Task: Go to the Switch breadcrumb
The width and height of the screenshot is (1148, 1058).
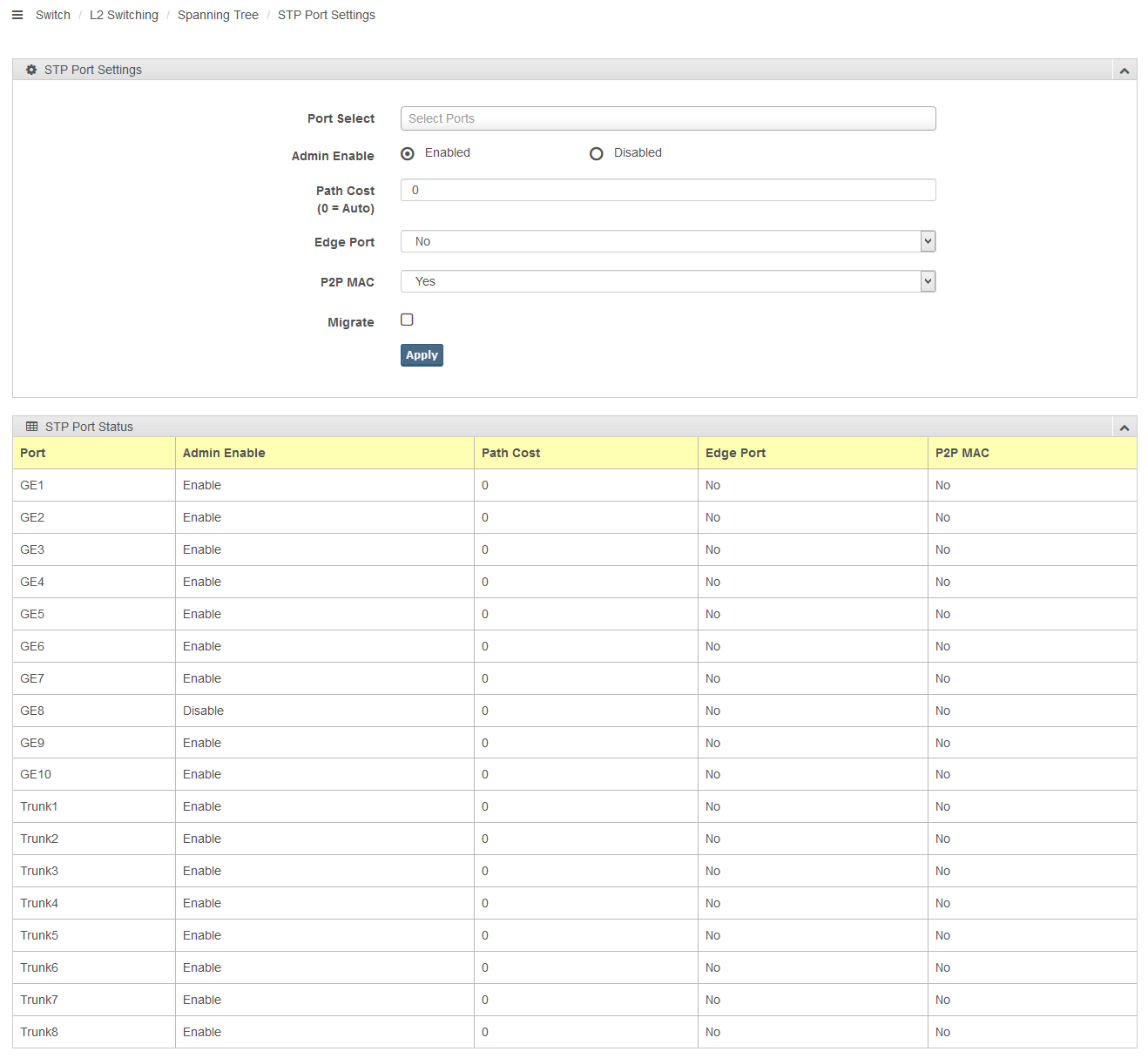Action: (53, 15)
